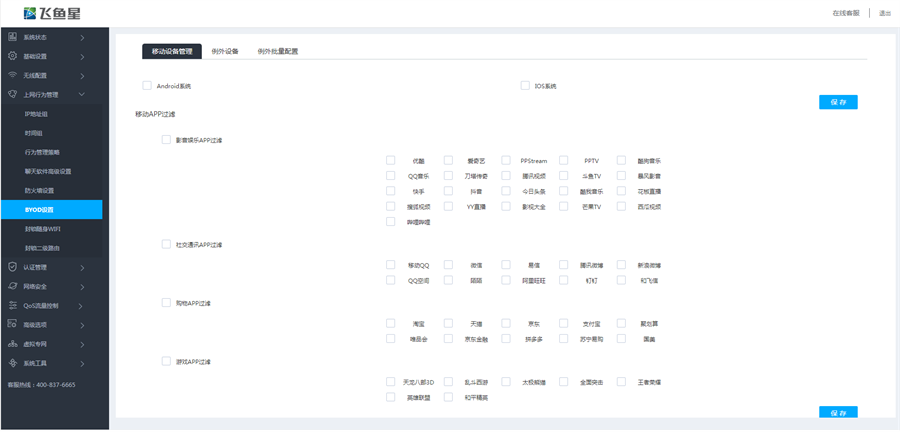Expand the 网络安全 menu chevron
Viewport: 900px width, 432px height.
pos(82,287)
